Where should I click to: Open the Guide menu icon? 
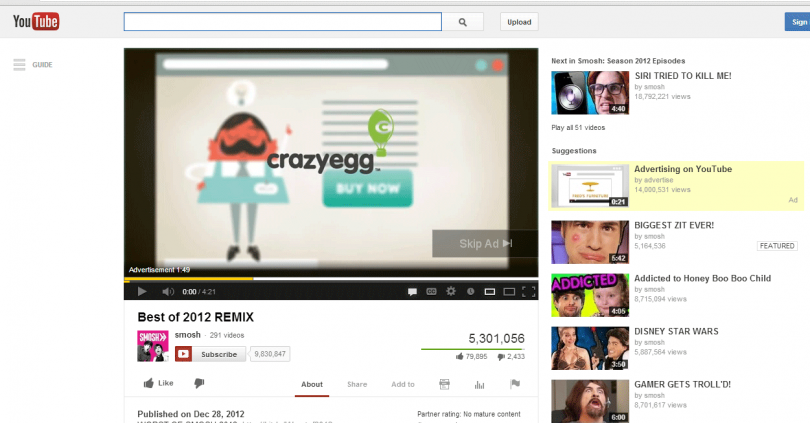click(19, 65)
